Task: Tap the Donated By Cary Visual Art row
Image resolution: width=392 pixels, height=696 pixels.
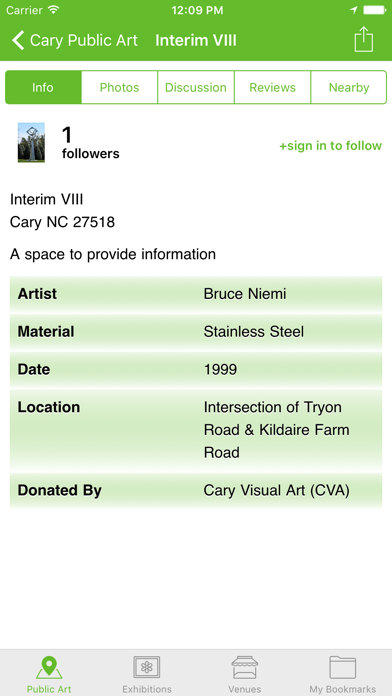Action: point(196,490)
